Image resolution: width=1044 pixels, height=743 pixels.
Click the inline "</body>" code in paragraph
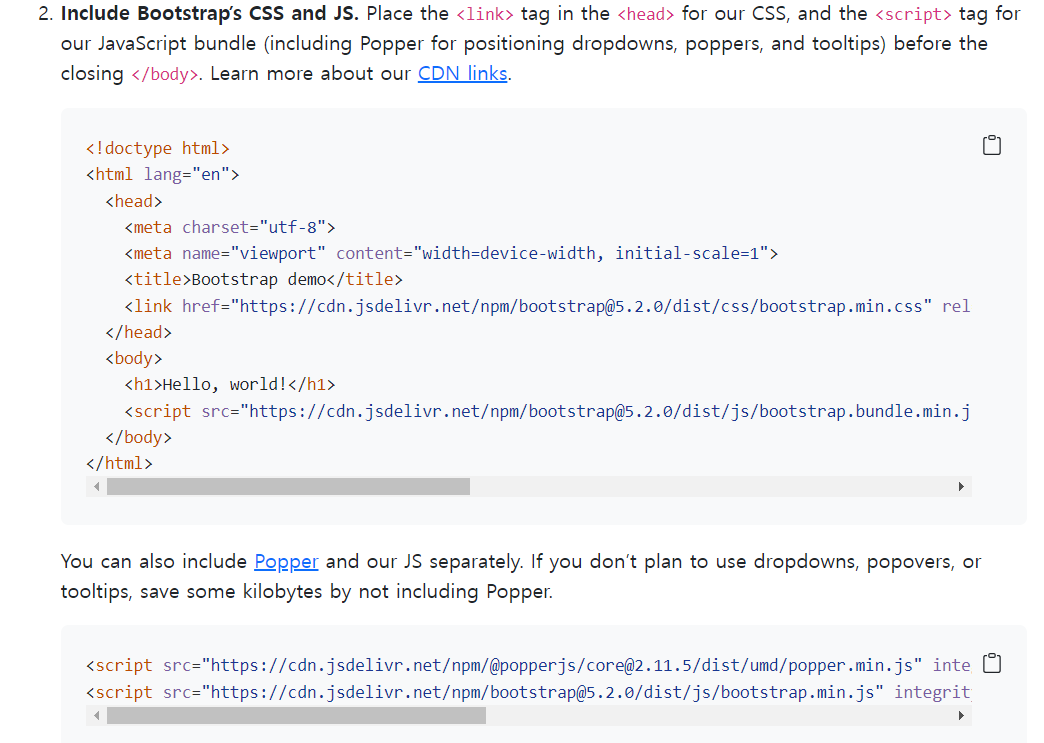point(164,74)
